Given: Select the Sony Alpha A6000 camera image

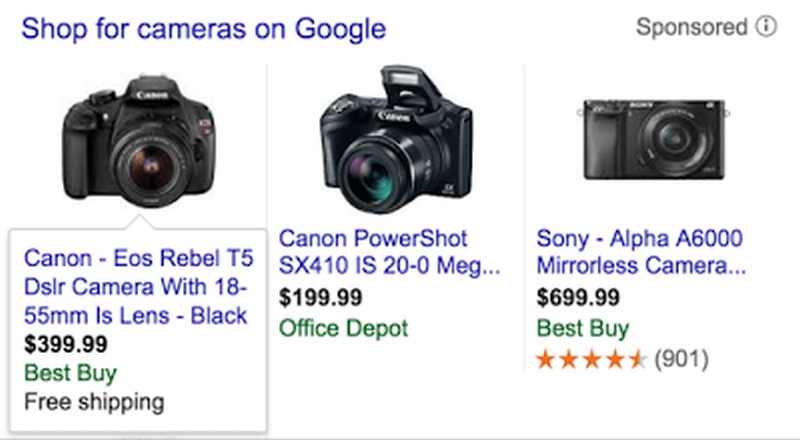Looking at the screenshot, I should (x=654, y=139).
